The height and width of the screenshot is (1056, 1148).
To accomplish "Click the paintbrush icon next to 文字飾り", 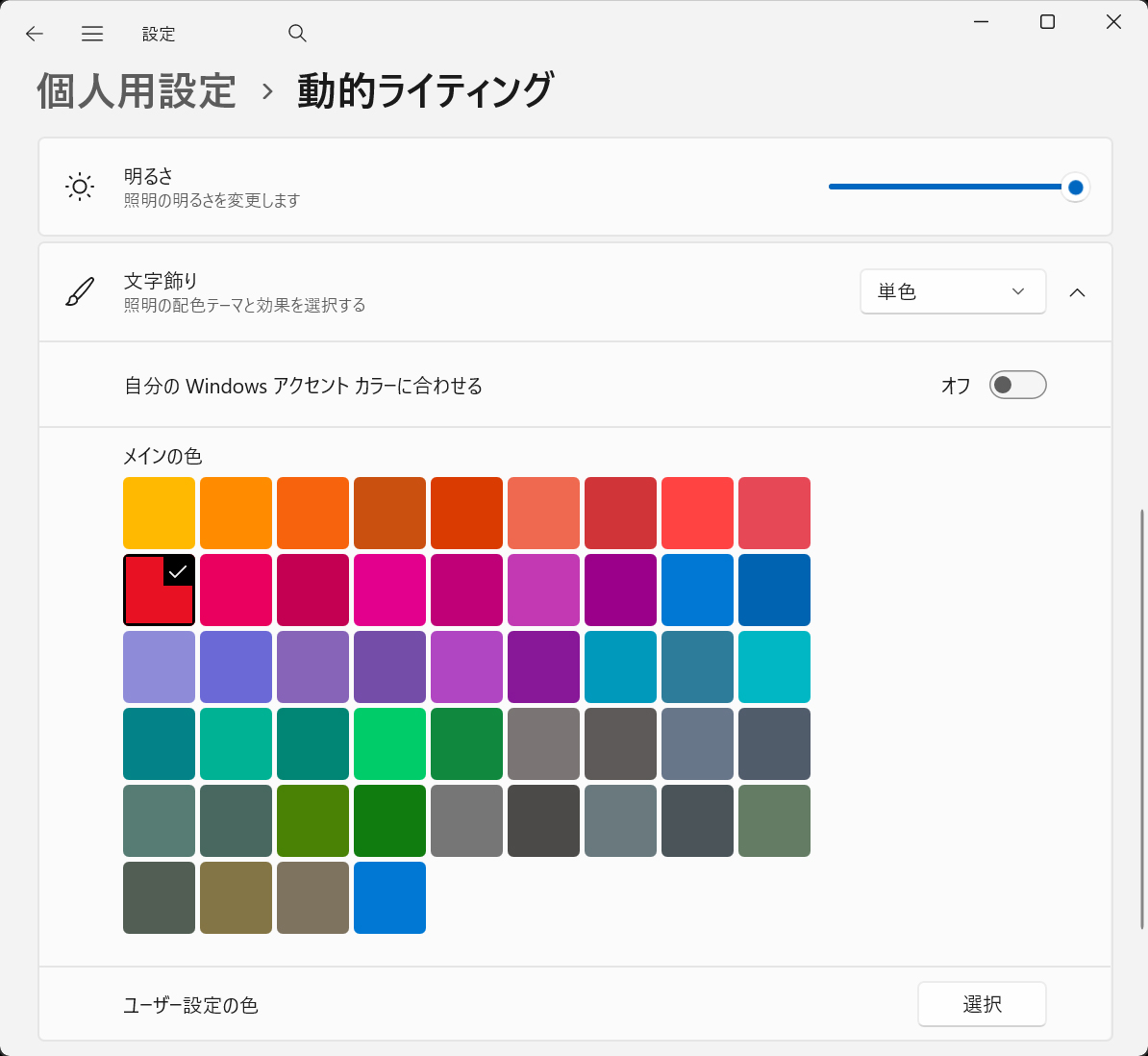I will click(81, 291).
